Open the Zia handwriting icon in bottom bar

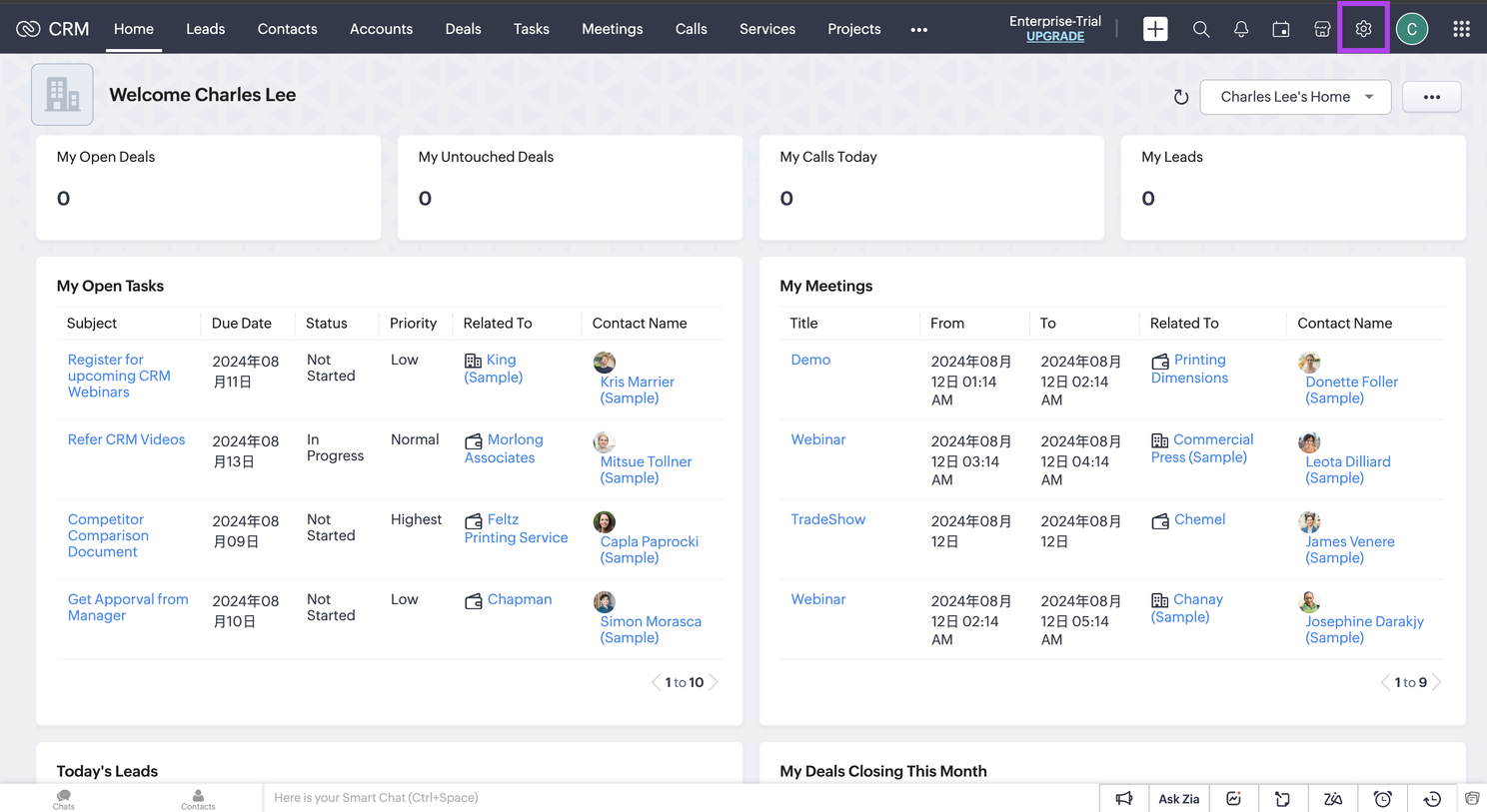point(1332,798)
